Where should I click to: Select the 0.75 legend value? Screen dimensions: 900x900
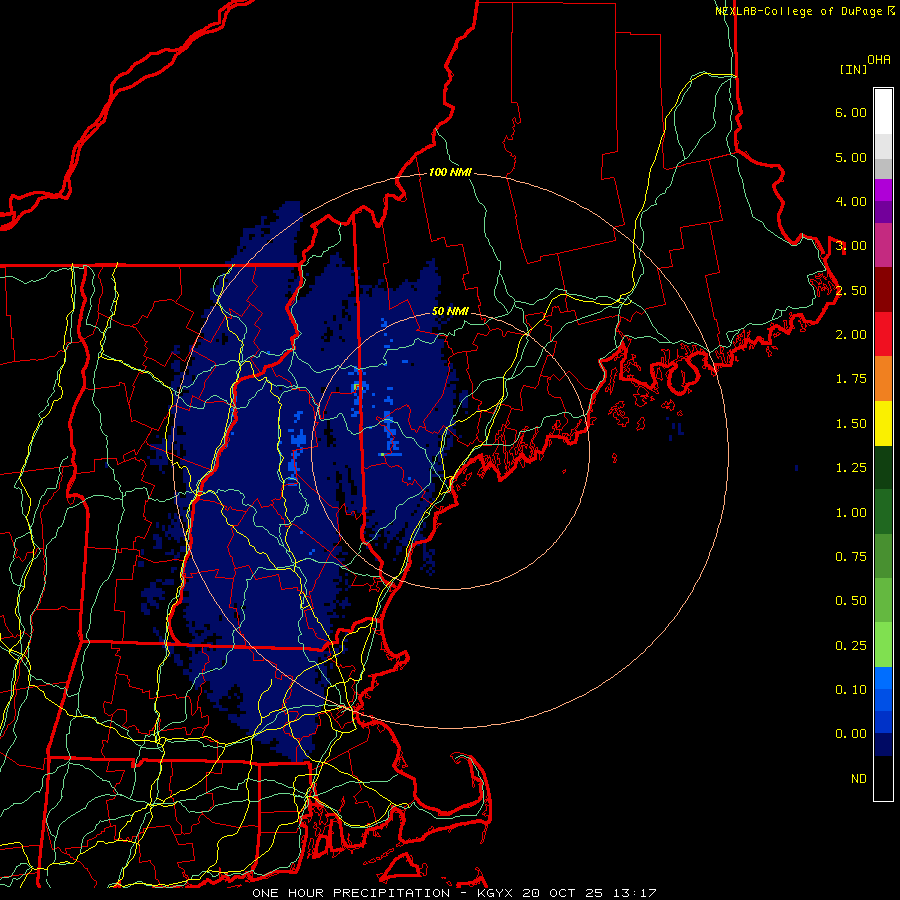tap(851, 557)
